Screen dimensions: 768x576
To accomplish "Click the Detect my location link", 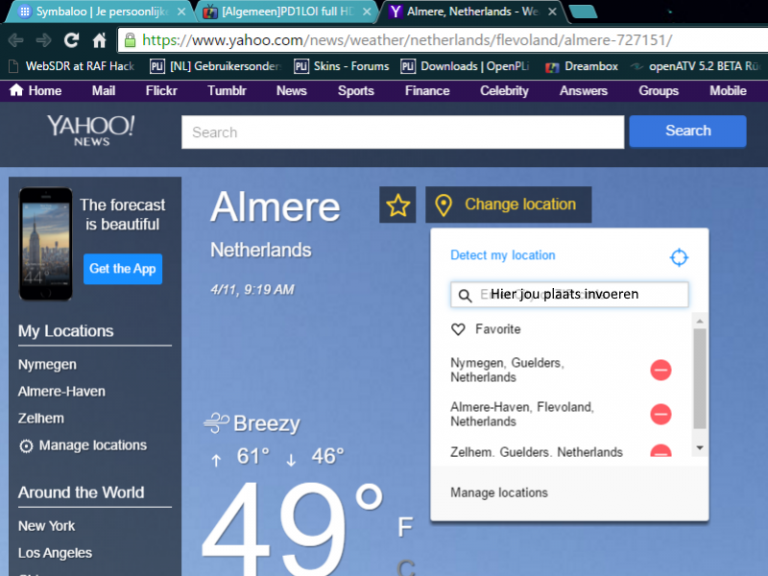I will click(503, 255).
